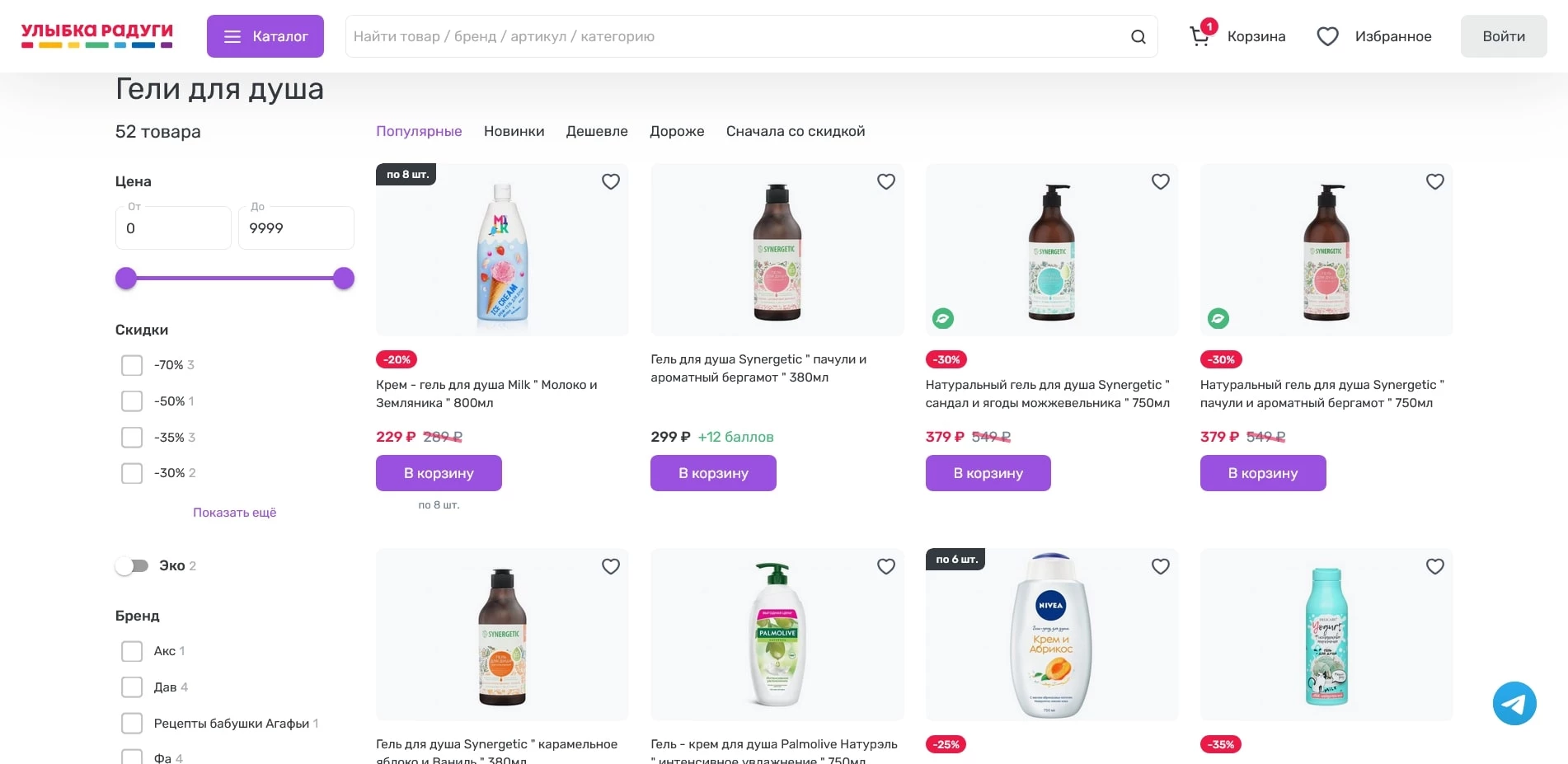Screen dimensions: 1568x764
Task: Favorite the Milk ice cream shower gel
Action: tap(610, 181)
